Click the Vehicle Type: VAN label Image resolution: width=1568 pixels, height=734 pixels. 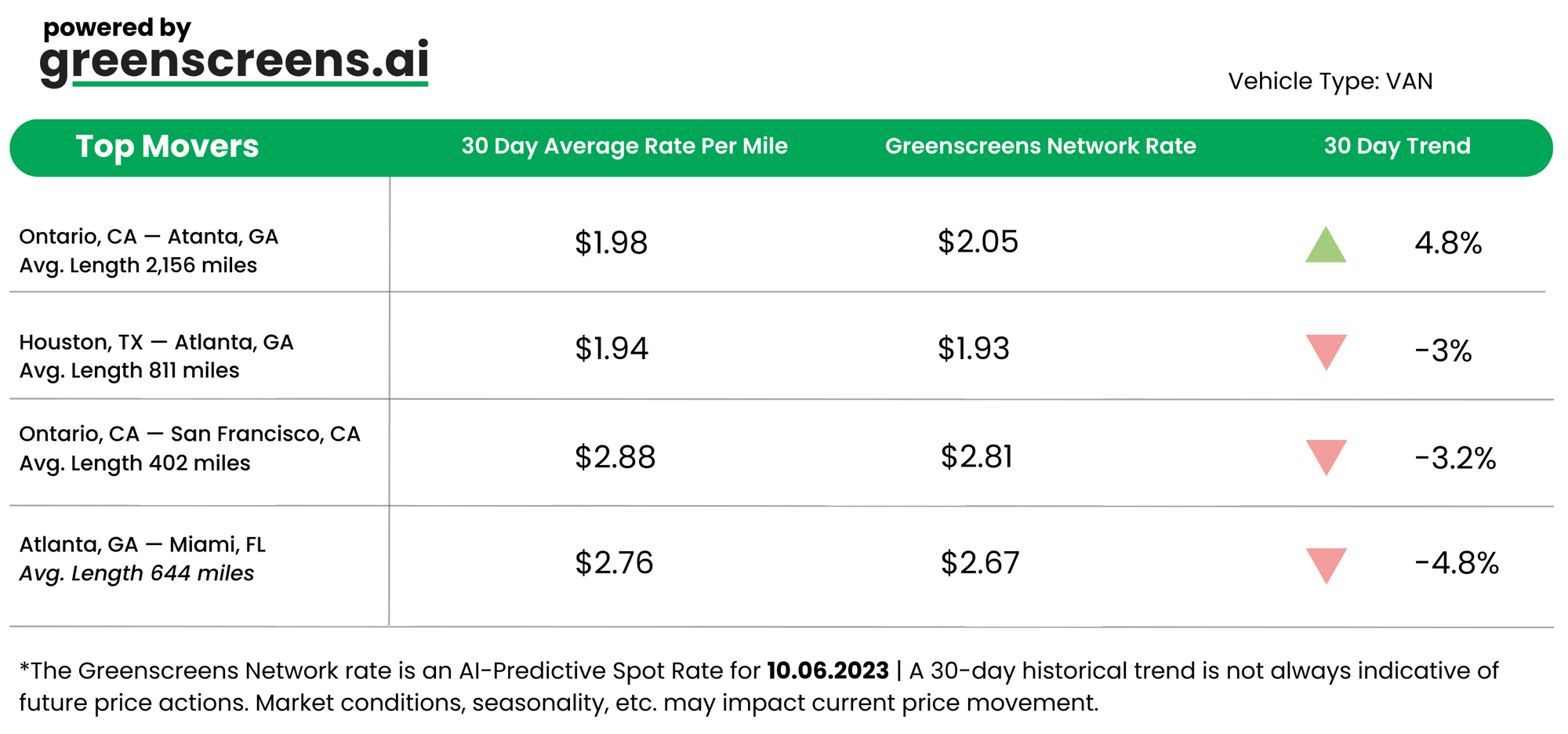(1330, 82)
